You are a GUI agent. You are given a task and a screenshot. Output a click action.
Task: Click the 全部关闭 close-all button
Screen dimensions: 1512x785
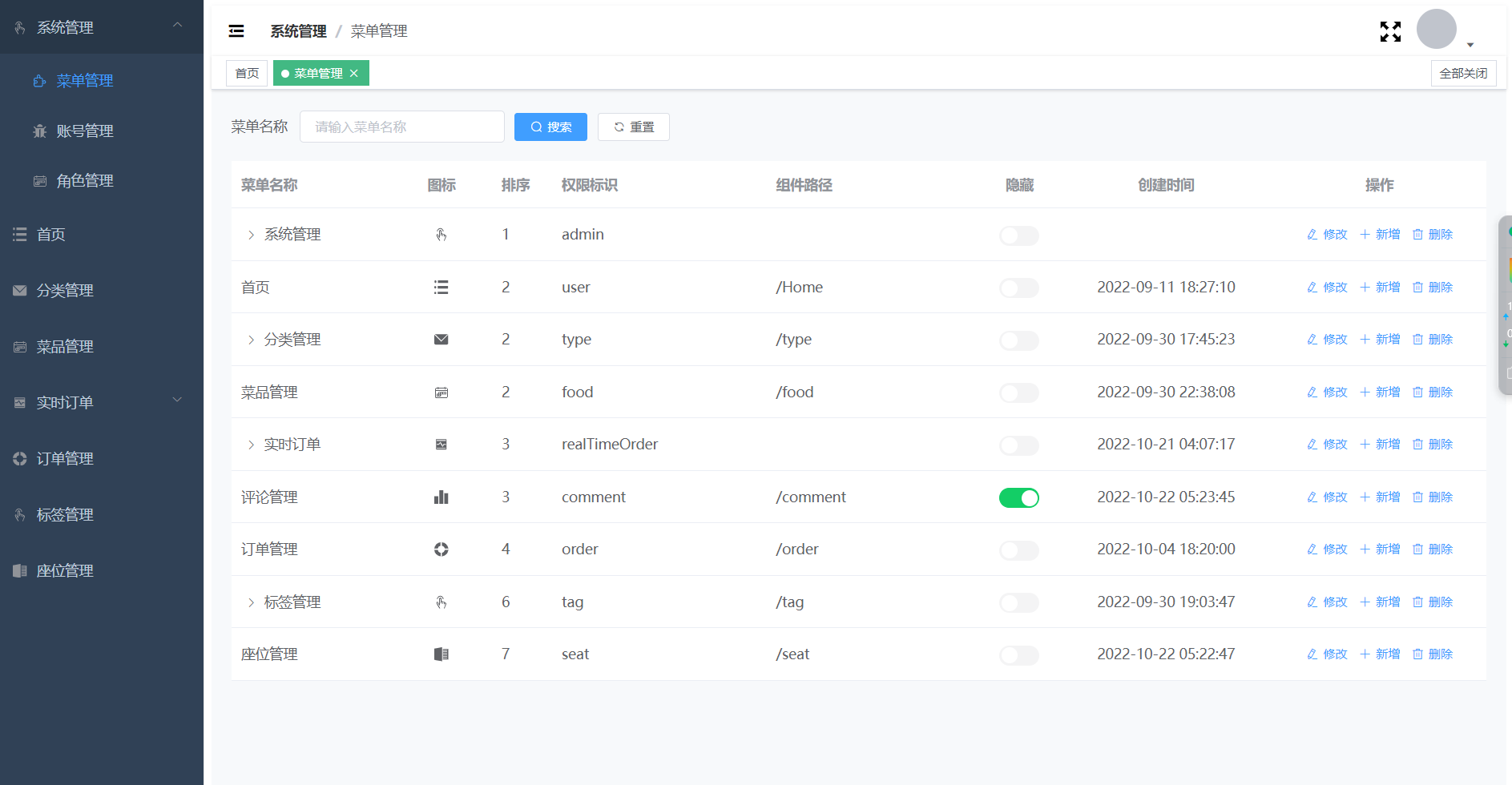pos(1463,73)
